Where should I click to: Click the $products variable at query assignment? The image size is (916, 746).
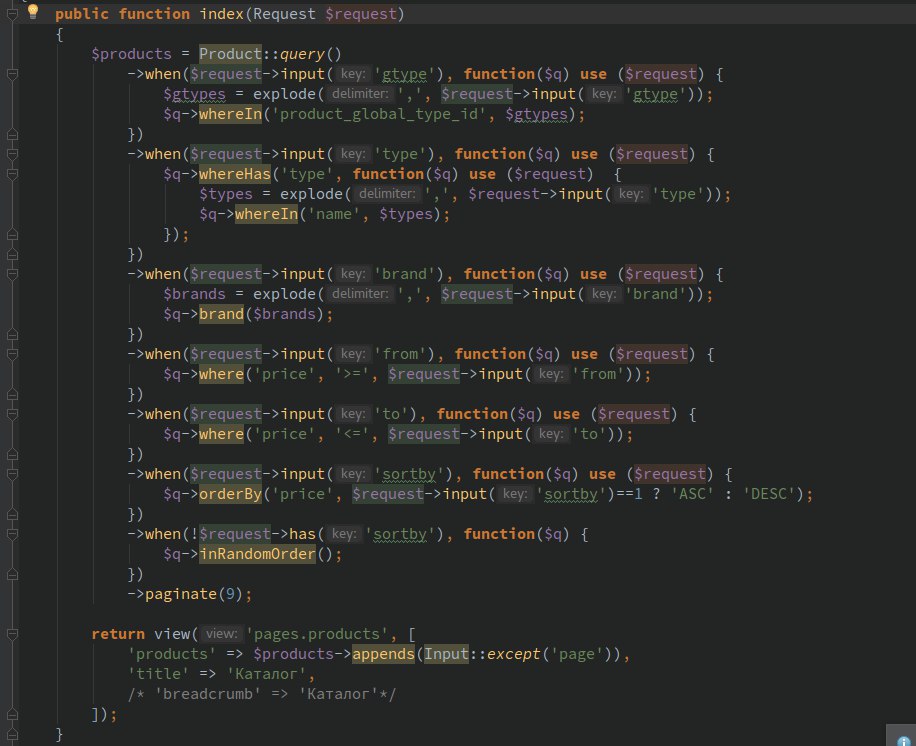131,54
